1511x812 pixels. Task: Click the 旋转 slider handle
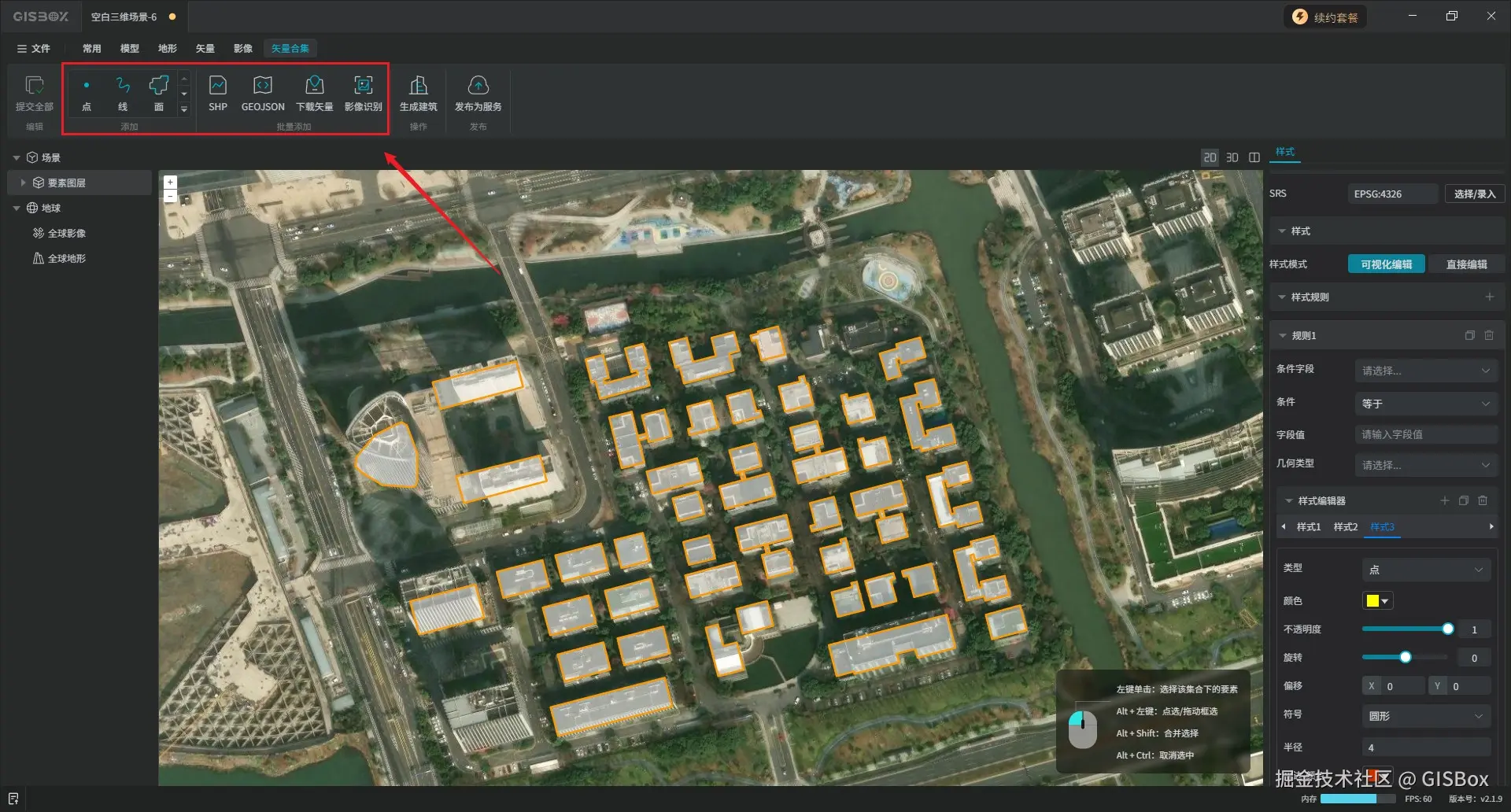point(1406,657)
